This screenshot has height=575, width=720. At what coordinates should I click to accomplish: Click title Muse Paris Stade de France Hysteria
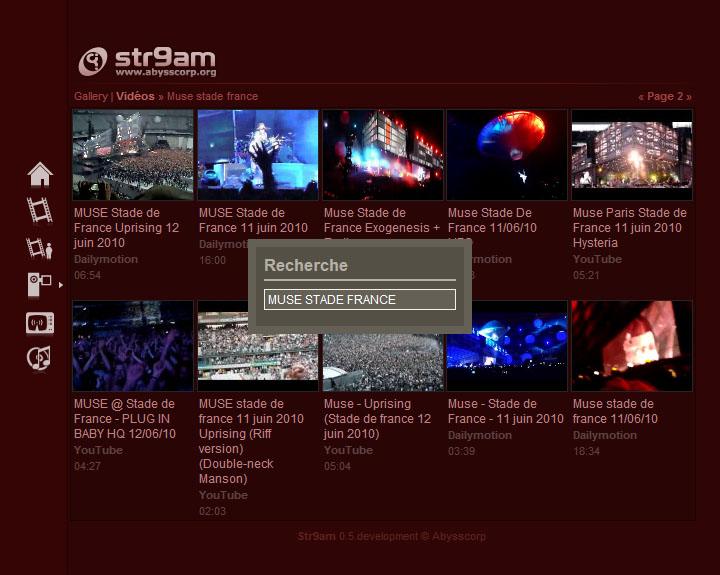pos(630,228)
